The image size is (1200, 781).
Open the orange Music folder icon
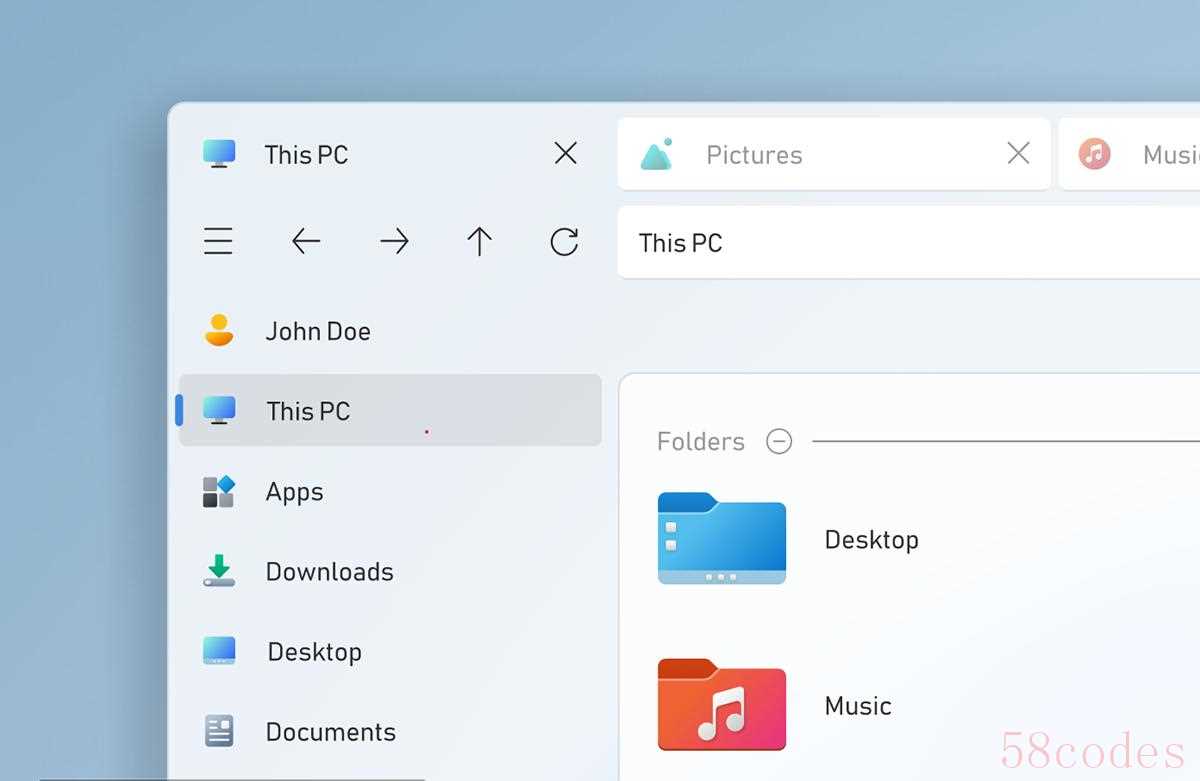tap(722, 704)
